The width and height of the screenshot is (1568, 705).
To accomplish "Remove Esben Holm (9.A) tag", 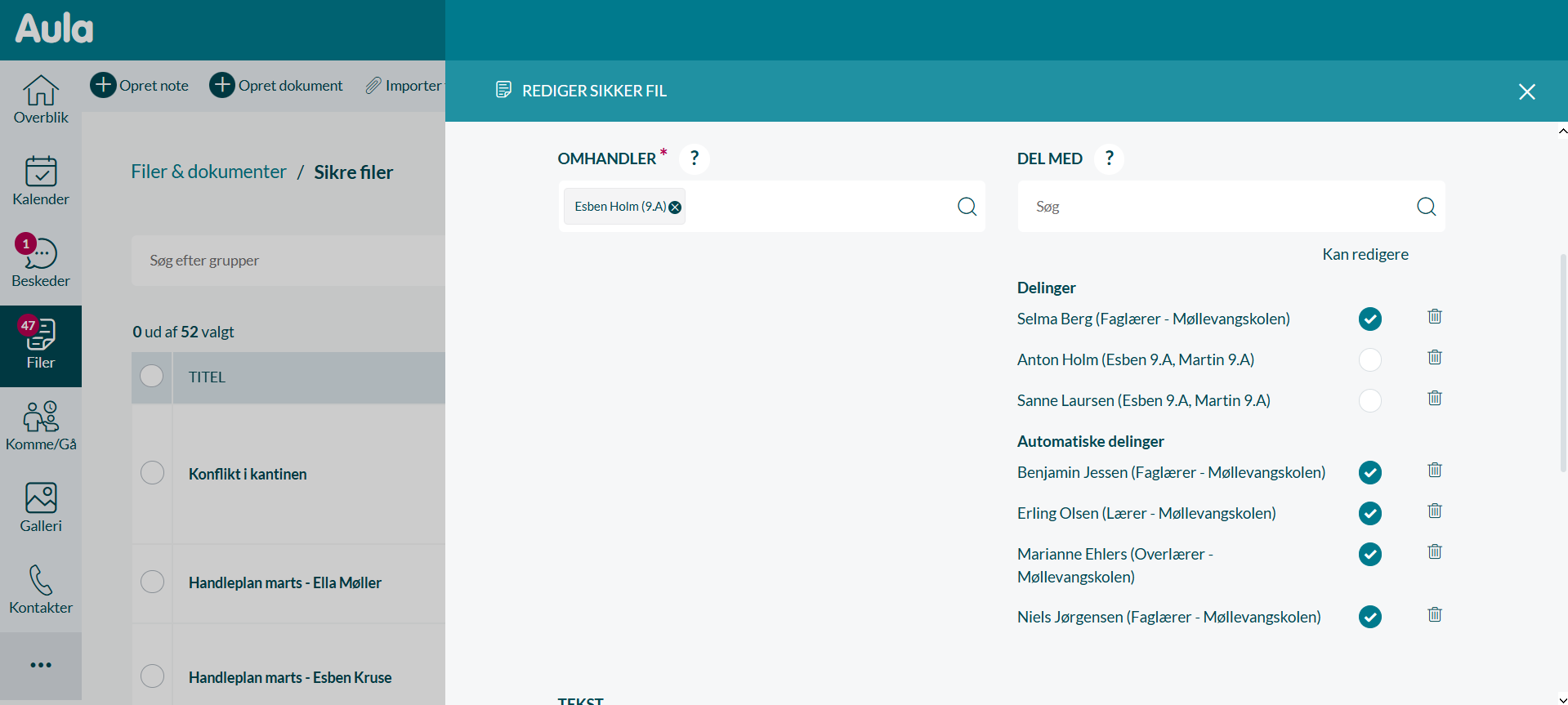I will (x=675, y=207).
